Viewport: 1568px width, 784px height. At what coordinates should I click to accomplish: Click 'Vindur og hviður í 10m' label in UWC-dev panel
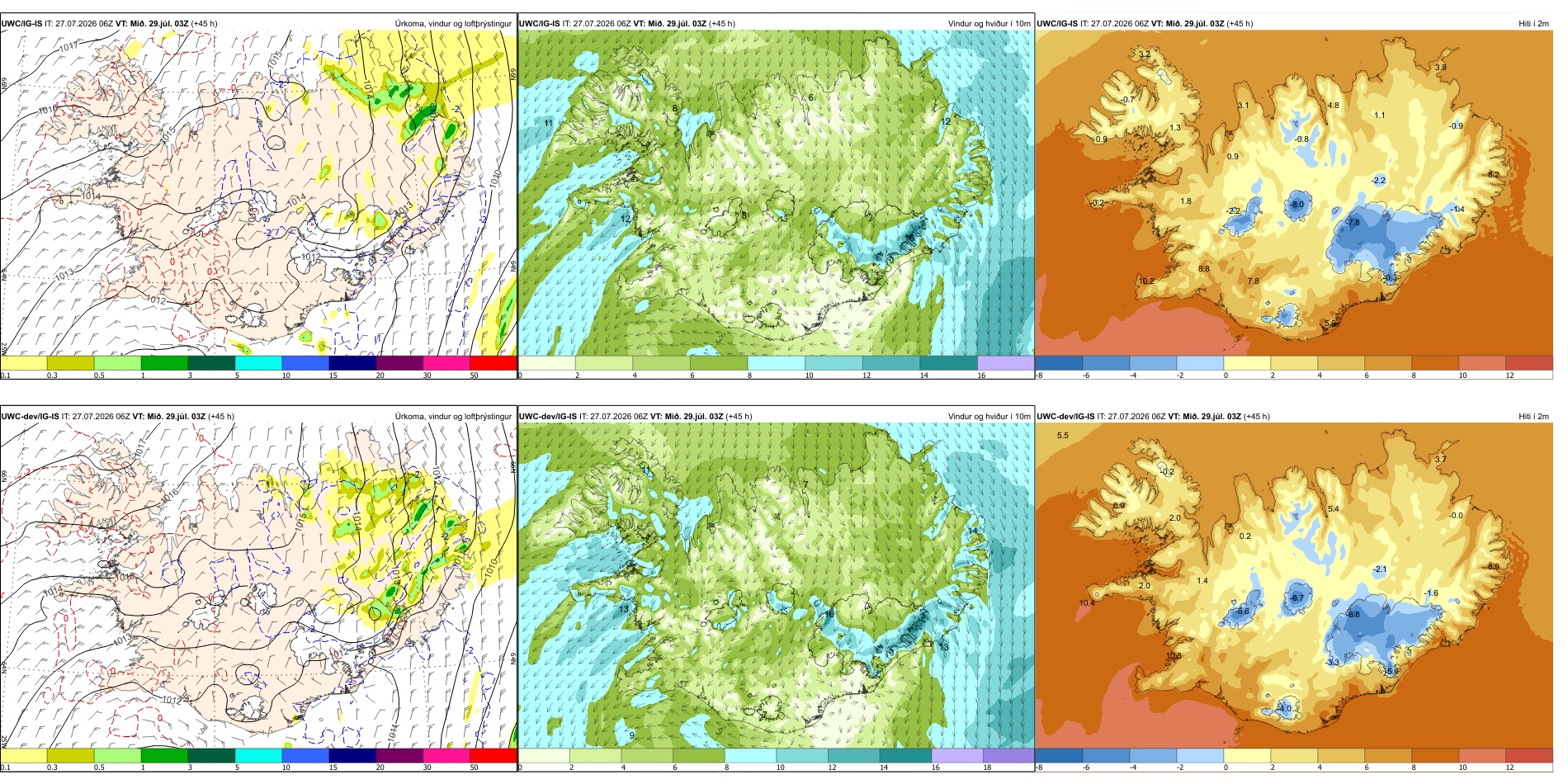[989, 416]
